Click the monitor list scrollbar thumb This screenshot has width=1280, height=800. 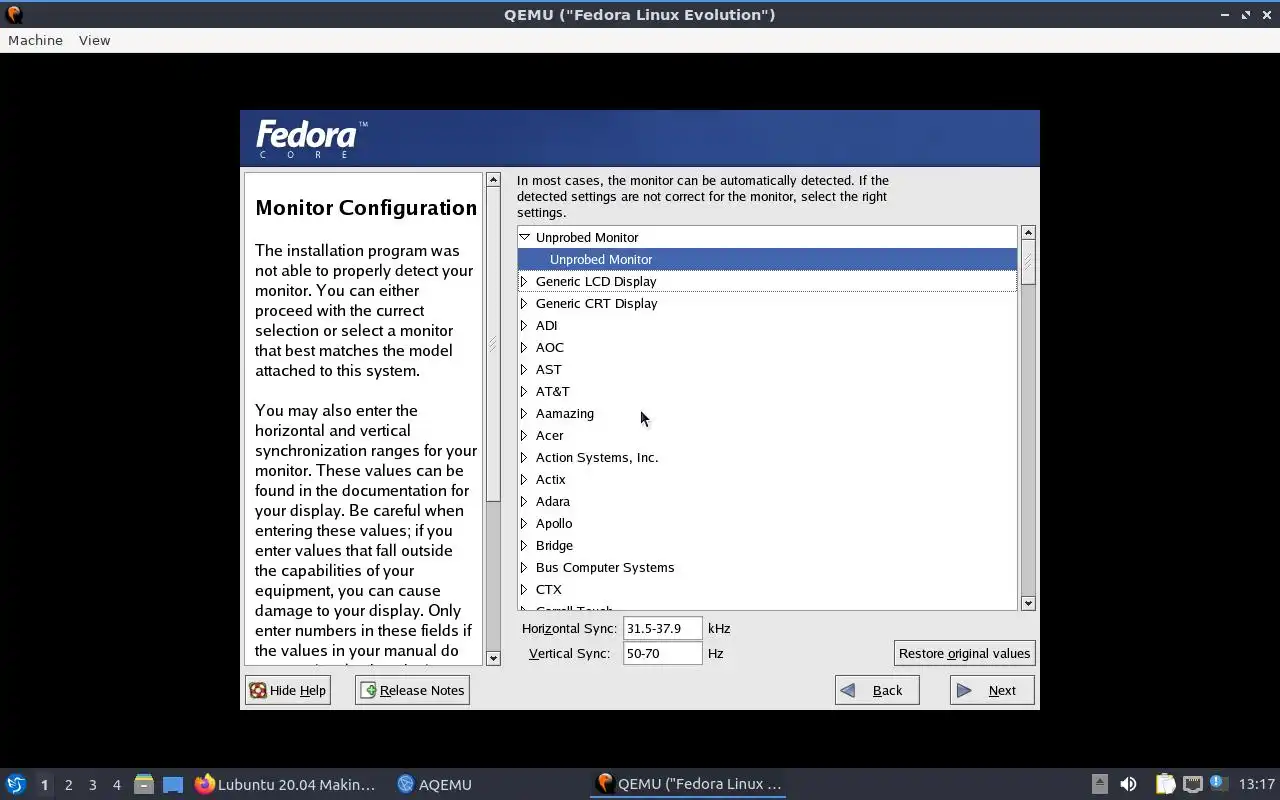(x=1028, y=262)
